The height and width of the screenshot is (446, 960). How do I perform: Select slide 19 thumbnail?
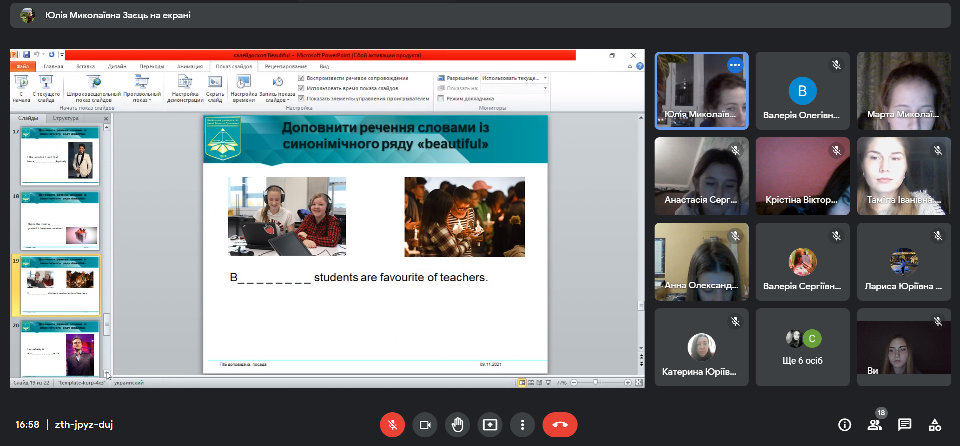click(60, 285)
